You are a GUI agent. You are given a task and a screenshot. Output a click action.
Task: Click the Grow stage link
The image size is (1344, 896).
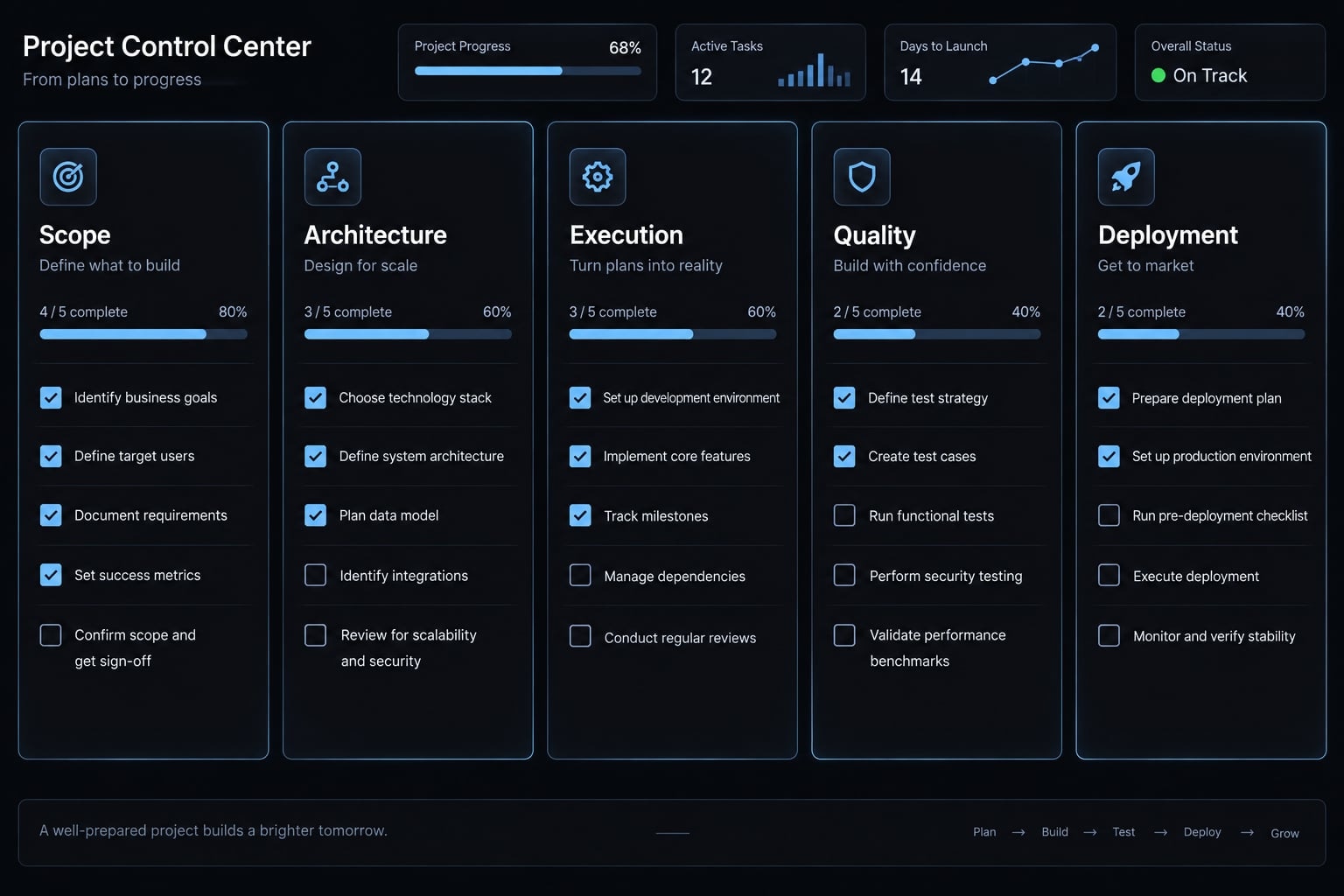pyautogui.click(x=1284, y=833)
